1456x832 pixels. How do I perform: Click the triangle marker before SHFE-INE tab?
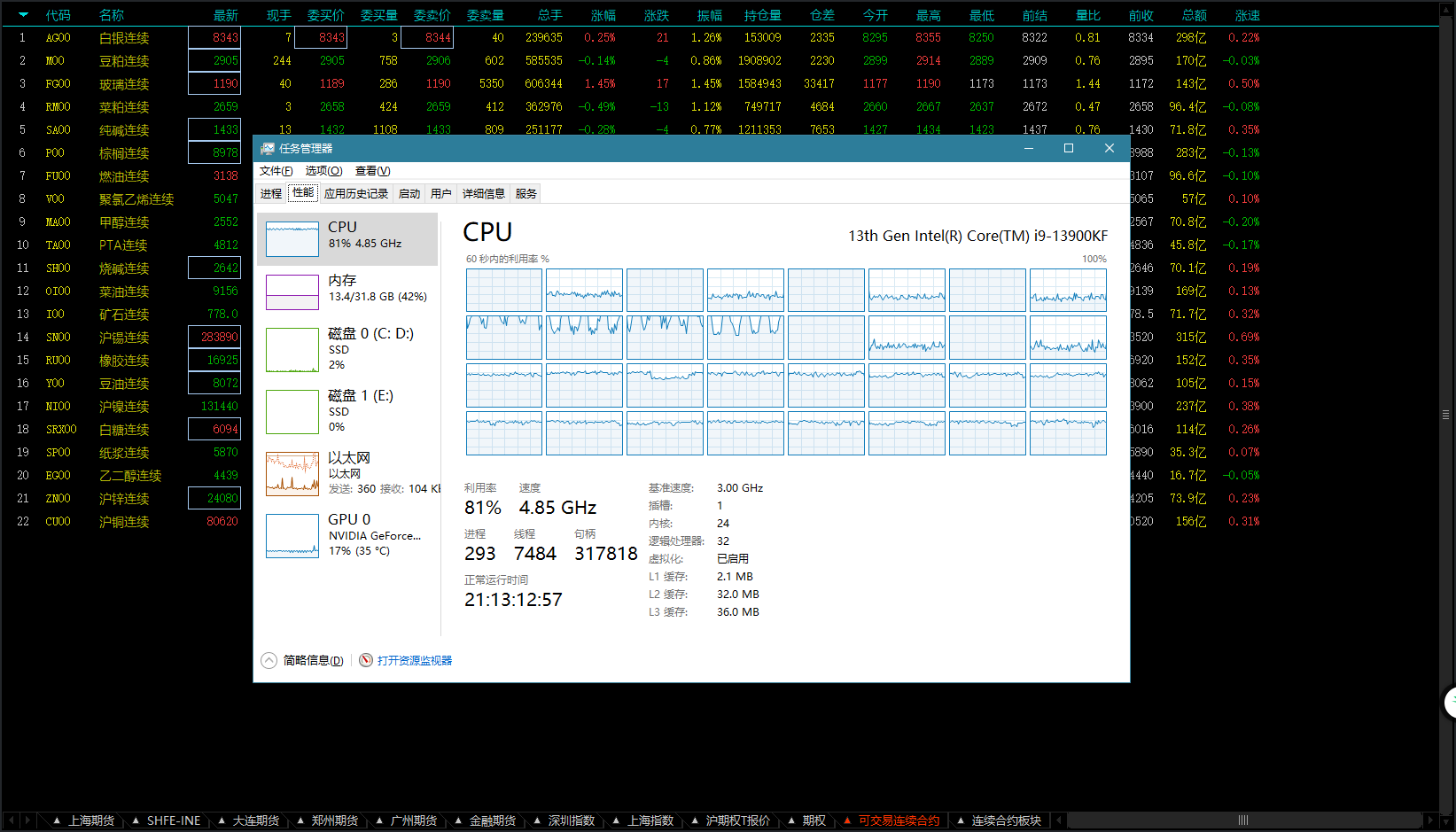pyautogui.click(x=135, y=820)
